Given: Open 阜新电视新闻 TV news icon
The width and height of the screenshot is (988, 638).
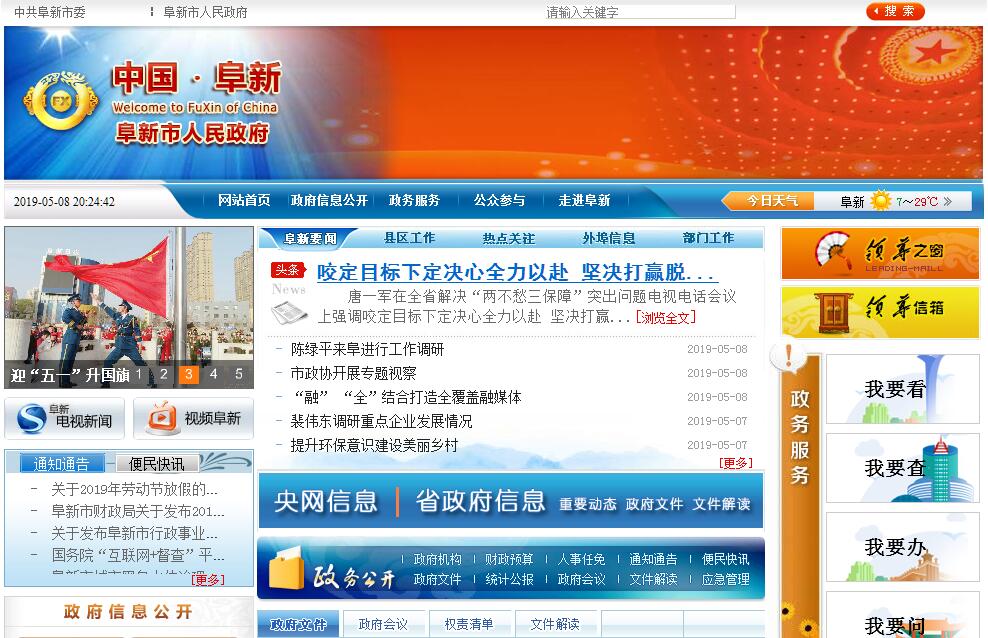Looking at the screenshot, I should [x=65, y=419].
